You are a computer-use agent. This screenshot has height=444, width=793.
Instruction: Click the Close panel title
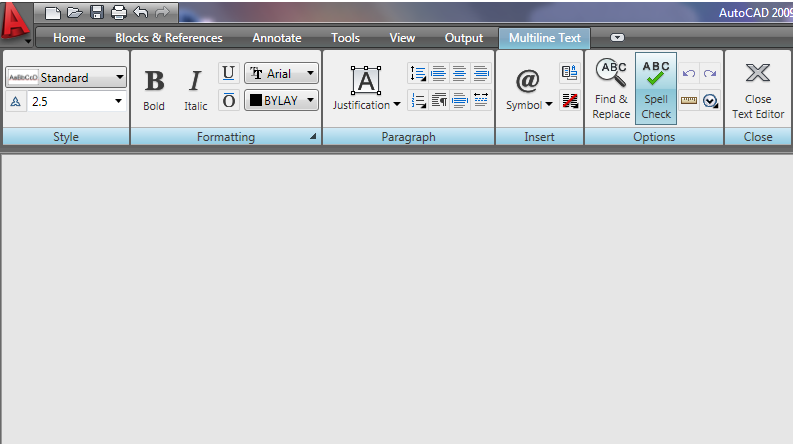(x=758, y=137)
